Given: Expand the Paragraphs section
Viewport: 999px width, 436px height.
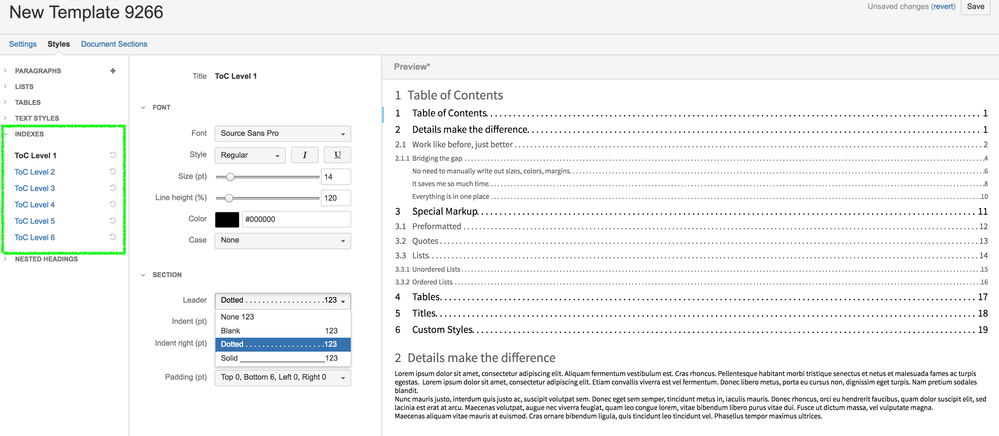Looking at the screenshot, I should [x=6, y=71].
